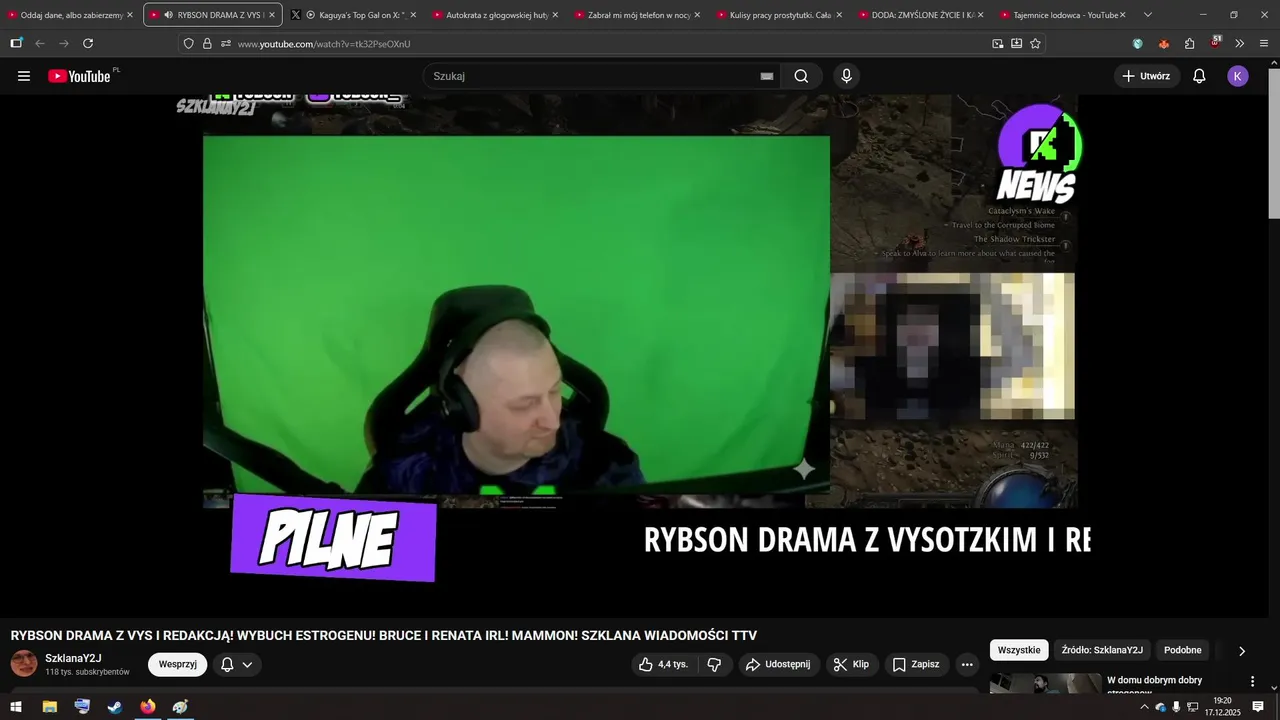This screenshot has height=720, width=1280.
Task: Open Firefox application menu
Action: [x=1264, y=43]
